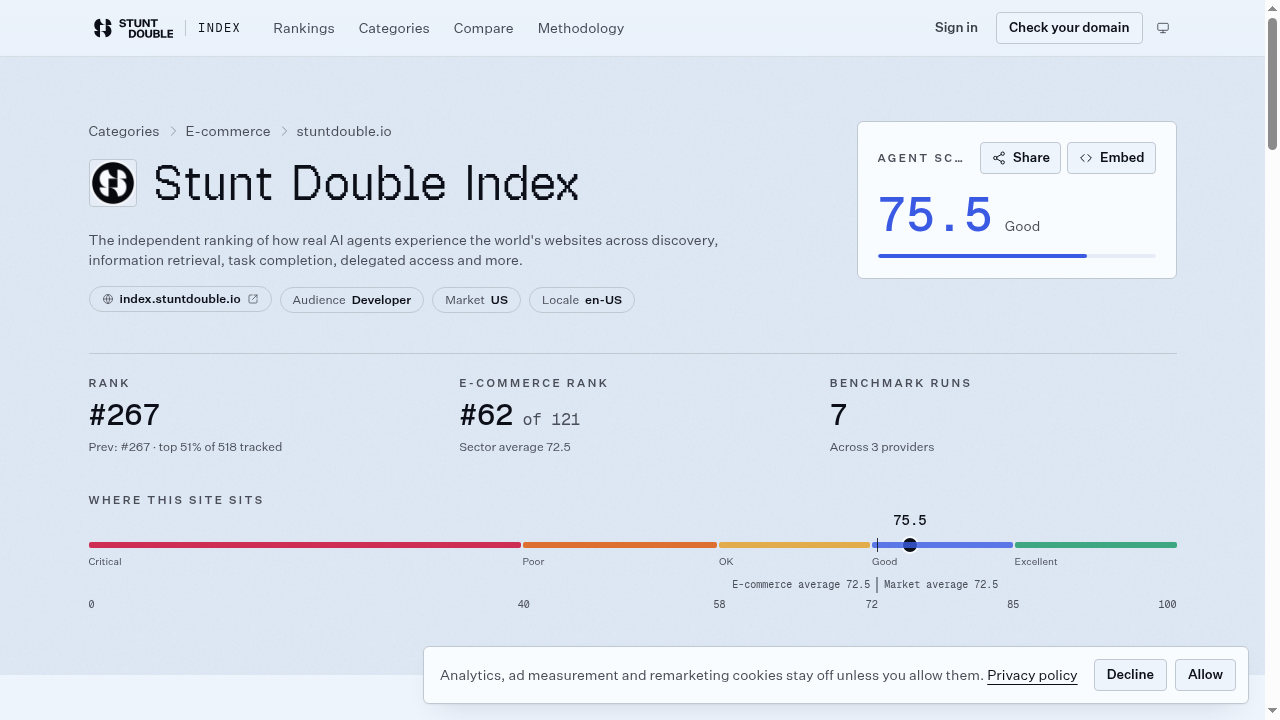Click the "WHERE THIS SITE SITS" heading
Image resolution: width=1280 pixels, height=720 pixels.
(x=176, y=500)
